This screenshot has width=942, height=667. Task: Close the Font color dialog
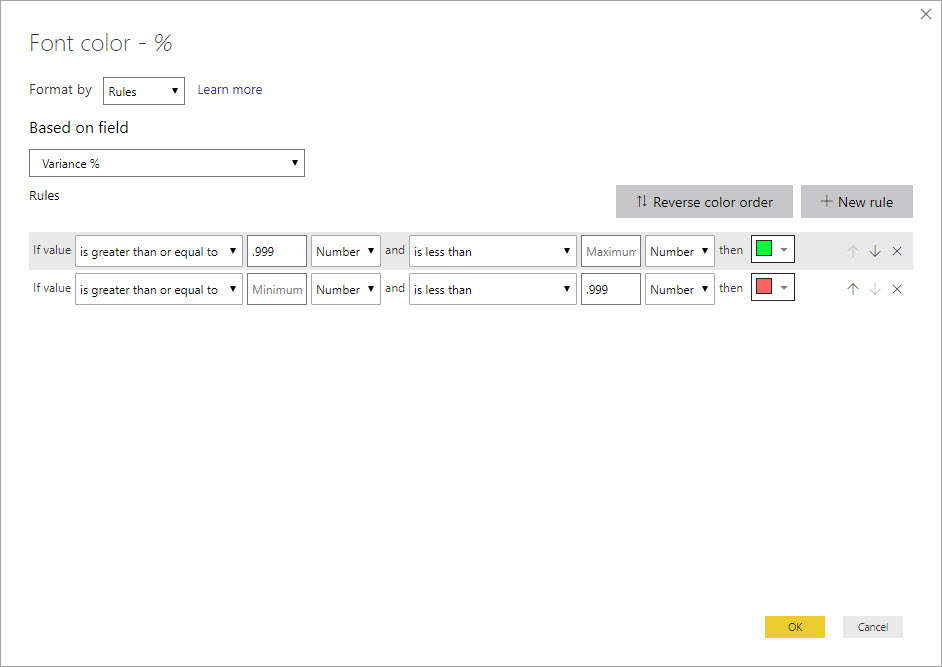coord(926,14)
